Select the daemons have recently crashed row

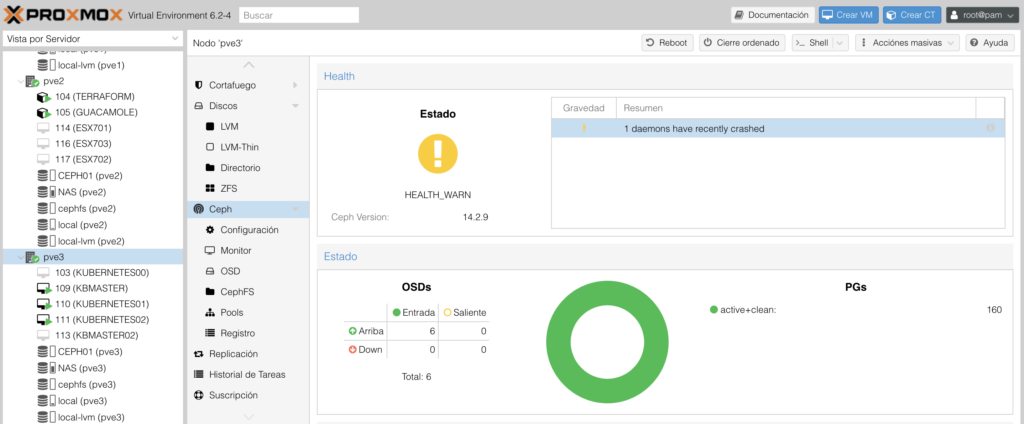click(778, 129)
